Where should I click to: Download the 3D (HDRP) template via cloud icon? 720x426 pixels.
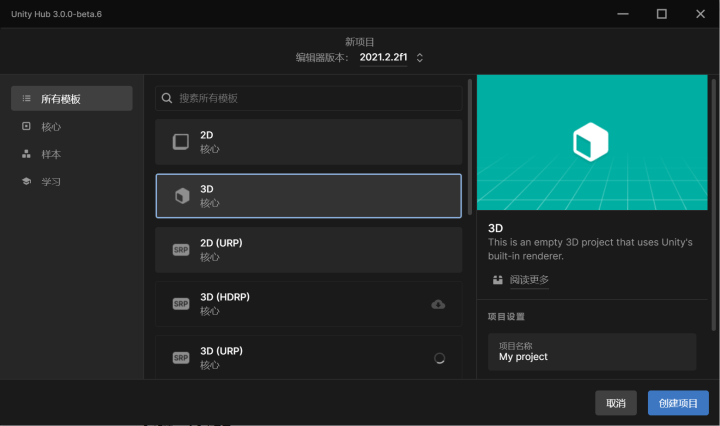coord(438,304)
